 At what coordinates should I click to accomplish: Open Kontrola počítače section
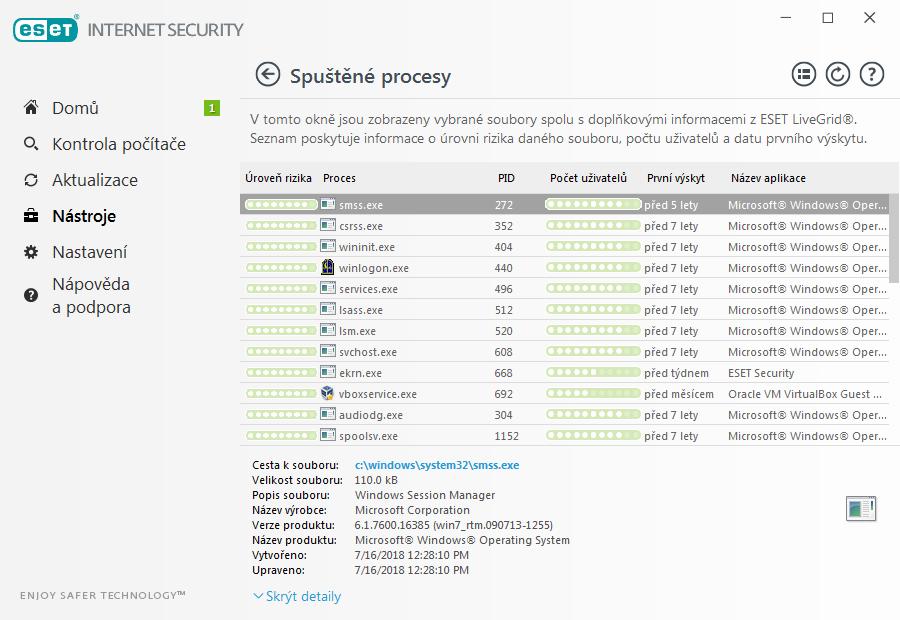(x=119, y=144)
